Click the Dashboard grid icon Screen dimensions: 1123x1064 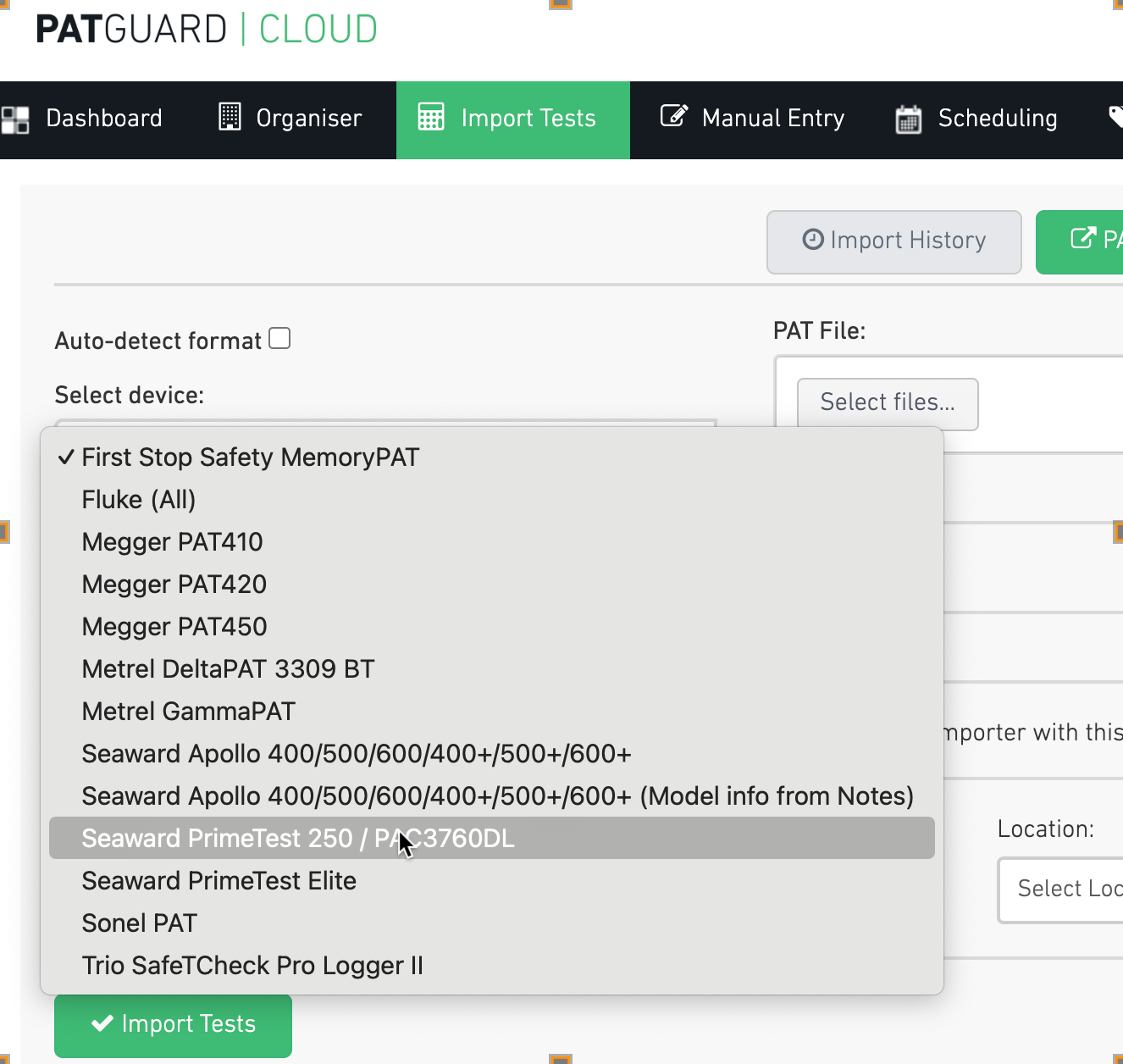pos(14,119)
